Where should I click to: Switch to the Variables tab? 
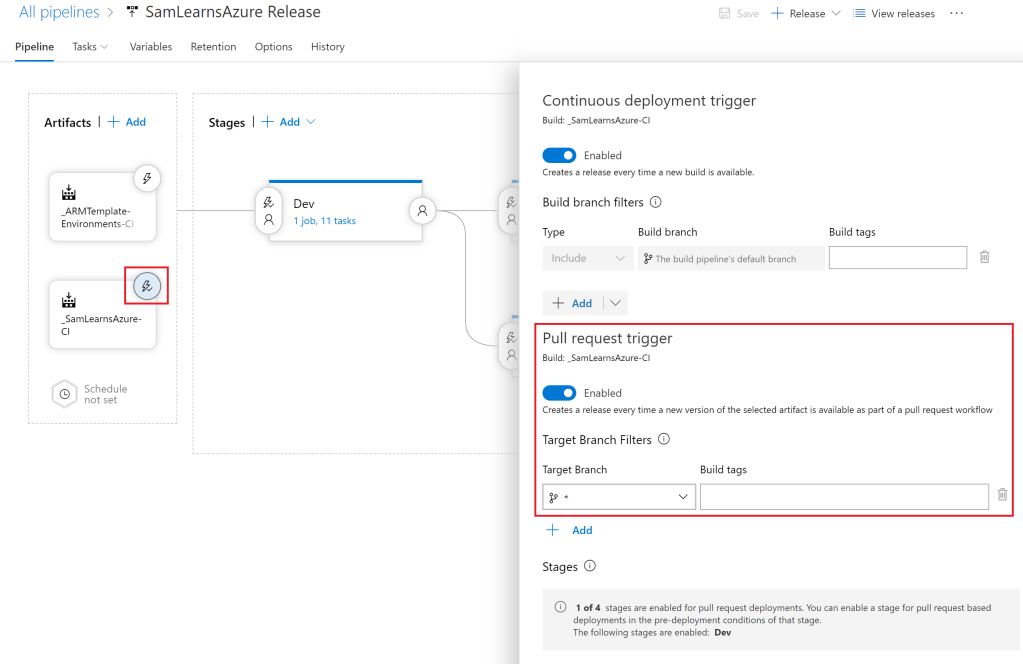[x=151, y=47]
